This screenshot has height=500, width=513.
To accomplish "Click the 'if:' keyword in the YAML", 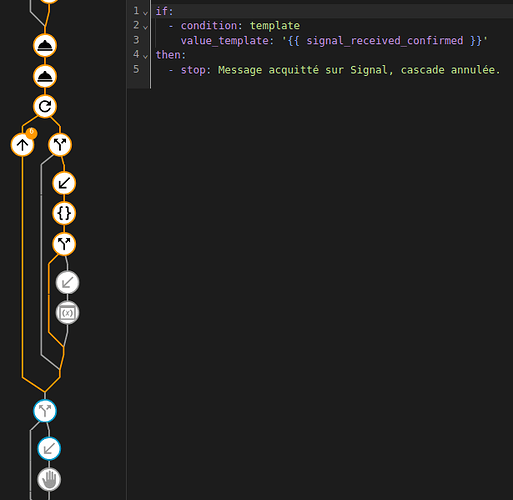I will (x=164, y=11).
